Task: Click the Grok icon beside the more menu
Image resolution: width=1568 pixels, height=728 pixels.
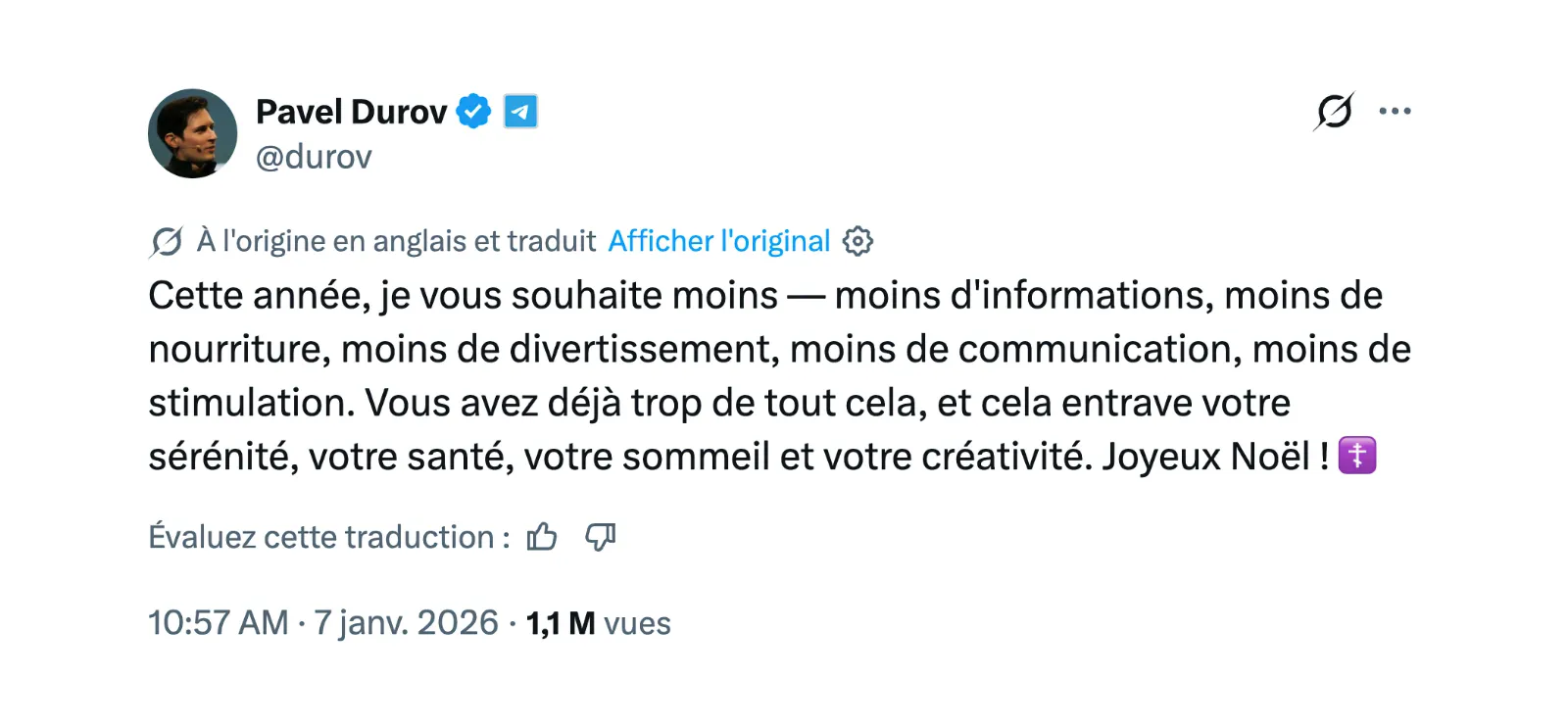Action: (x=1334, y=111)
